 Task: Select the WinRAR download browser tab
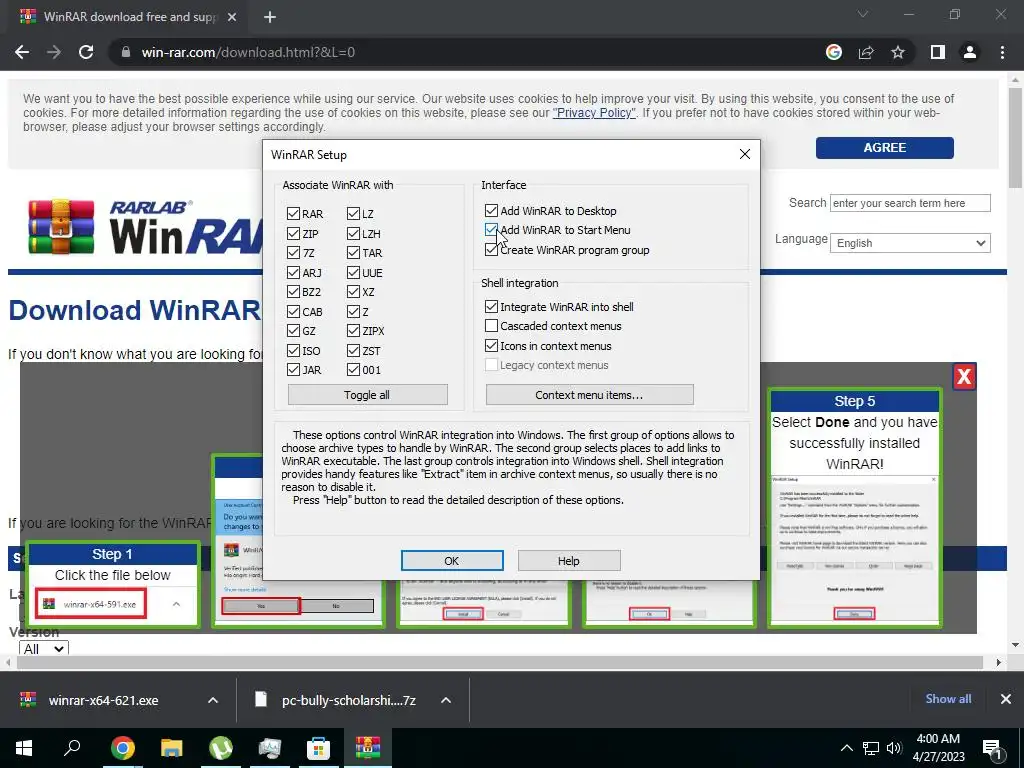click(128, 17)
